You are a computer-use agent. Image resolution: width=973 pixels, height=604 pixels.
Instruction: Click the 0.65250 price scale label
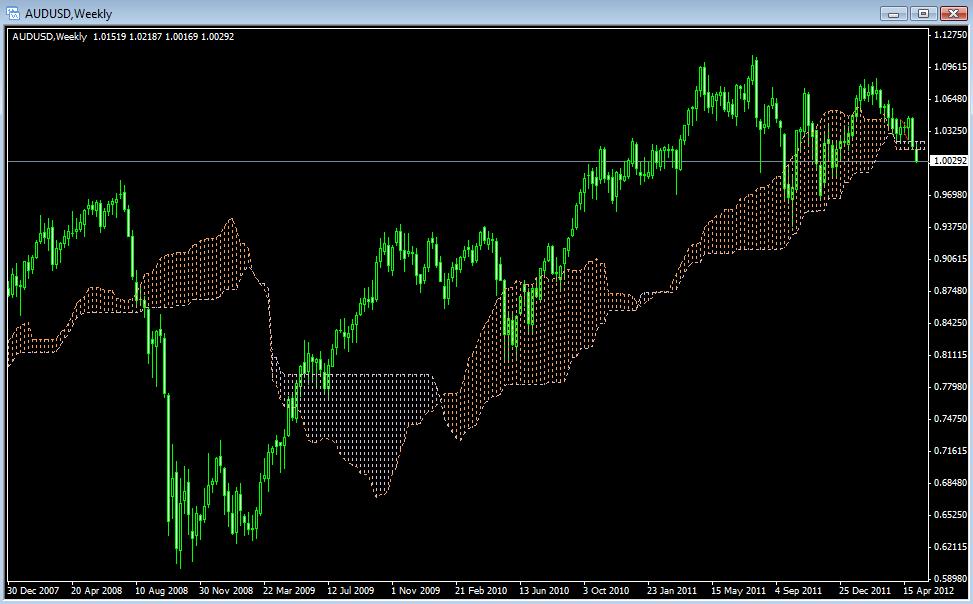pos(950,515)
